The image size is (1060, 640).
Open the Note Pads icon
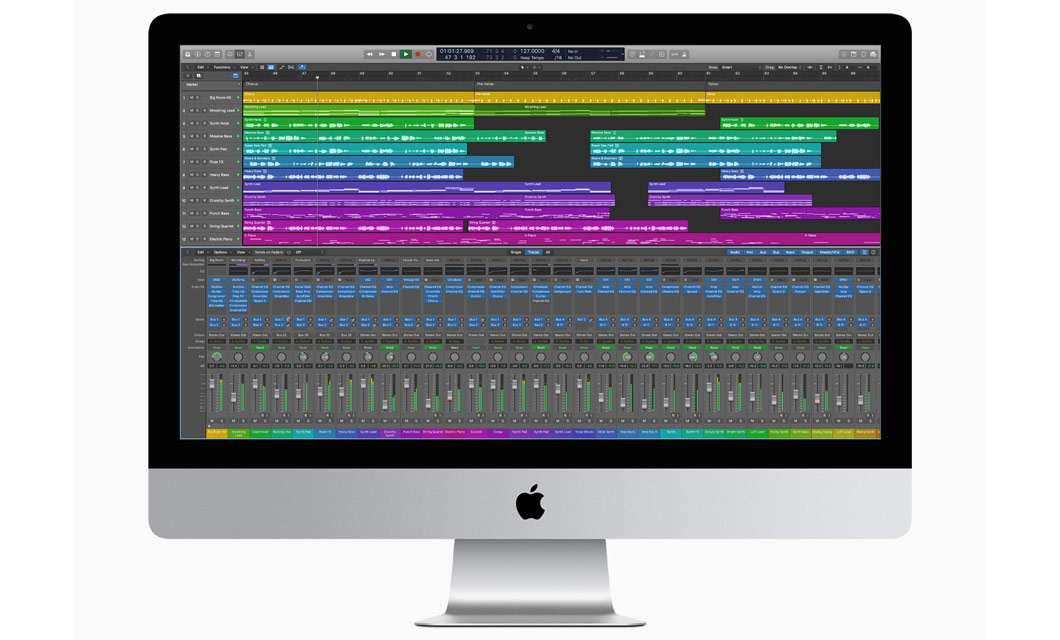[854, 54]
